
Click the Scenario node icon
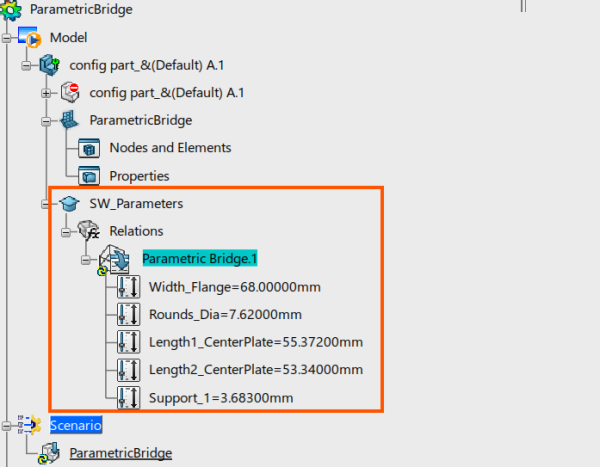[29, 425]
